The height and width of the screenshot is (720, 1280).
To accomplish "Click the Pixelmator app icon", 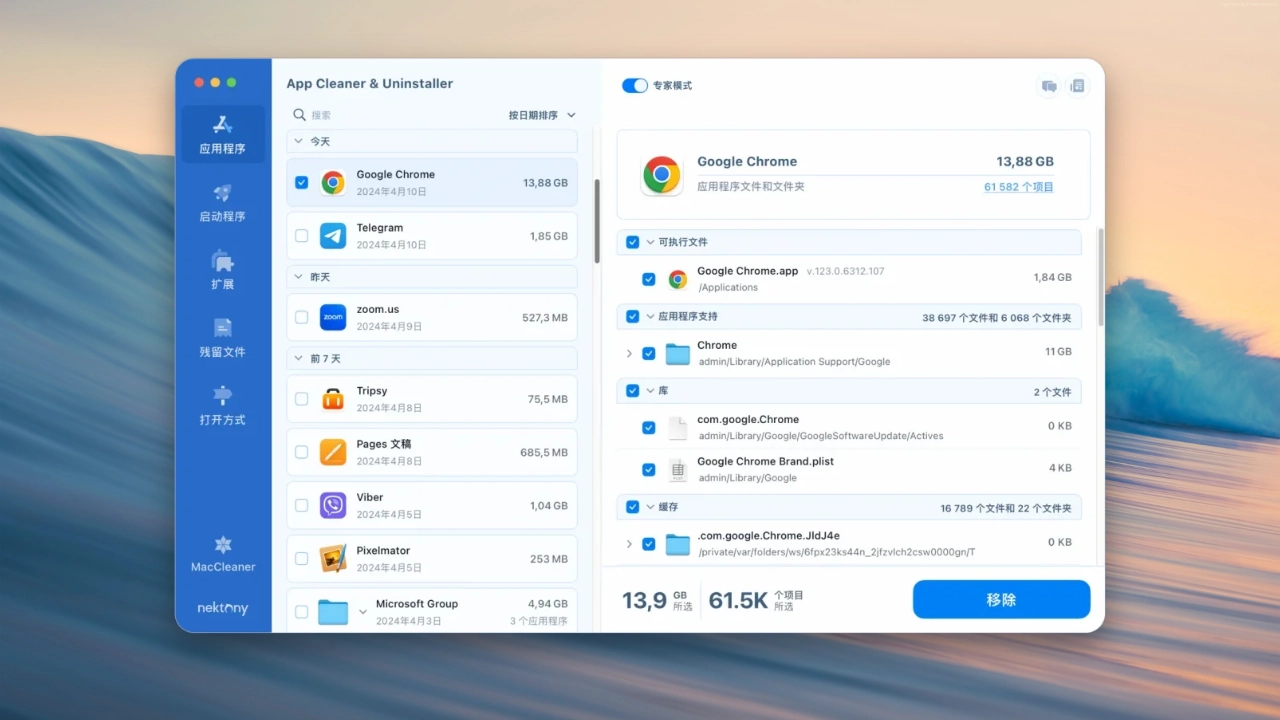I will (x=333, y=558).
